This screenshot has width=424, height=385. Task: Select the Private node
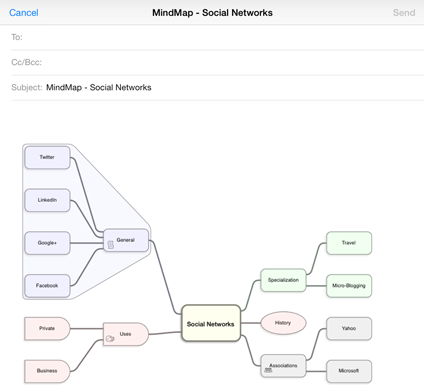pos(47,329)
